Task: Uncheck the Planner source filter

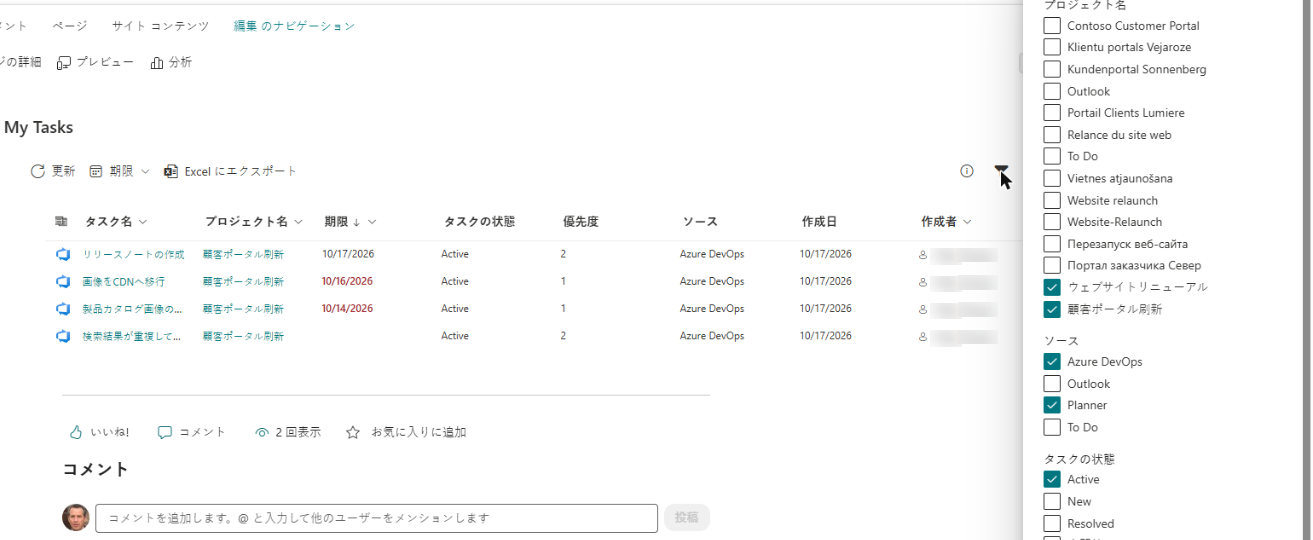Action: click(x=1052, y=405)
